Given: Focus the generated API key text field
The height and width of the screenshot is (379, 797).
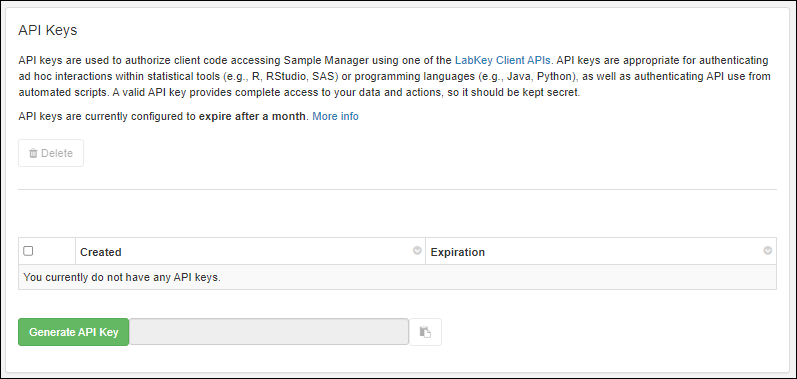Looking at the screenshot, I should point(269,332).
